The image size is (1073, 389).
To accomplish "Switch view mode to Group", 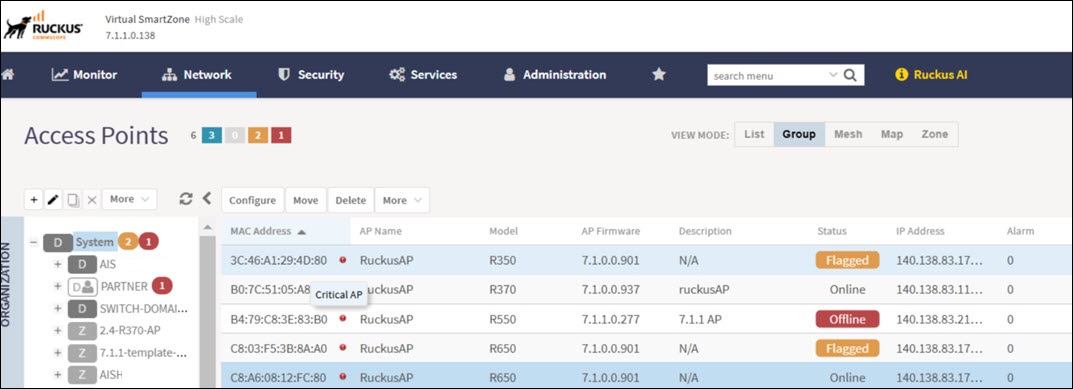I will [799, 134].
